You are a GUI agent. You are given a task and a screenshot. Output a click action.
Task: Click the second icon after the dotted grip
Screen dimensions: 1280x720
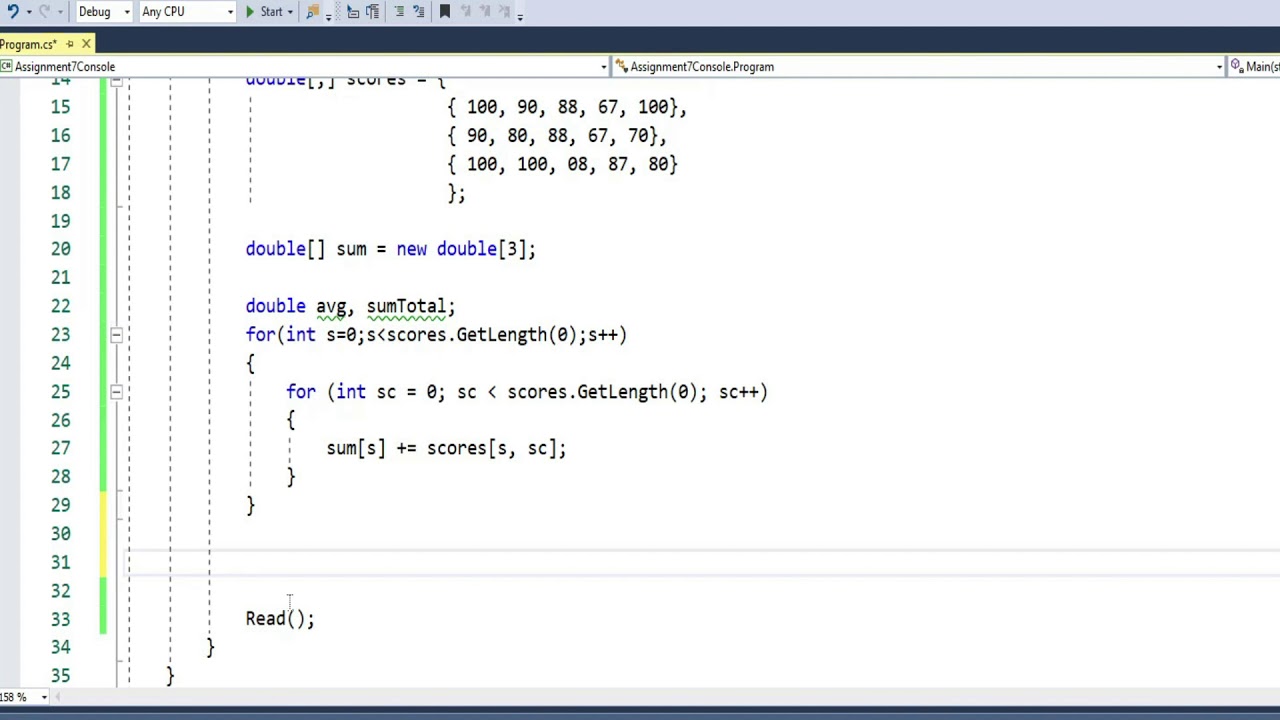373,12
